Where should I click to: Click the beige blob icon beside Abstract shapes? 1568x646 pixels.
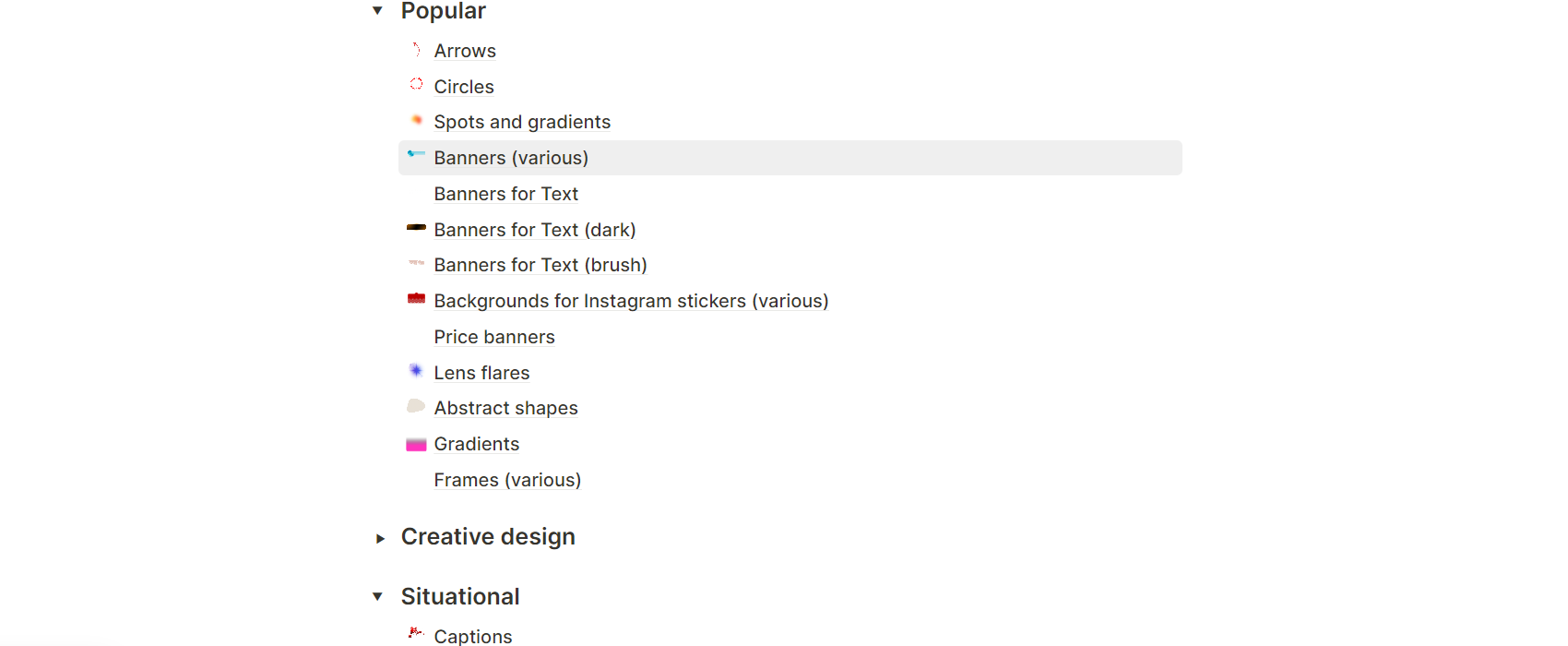click(x=416, y=407)
